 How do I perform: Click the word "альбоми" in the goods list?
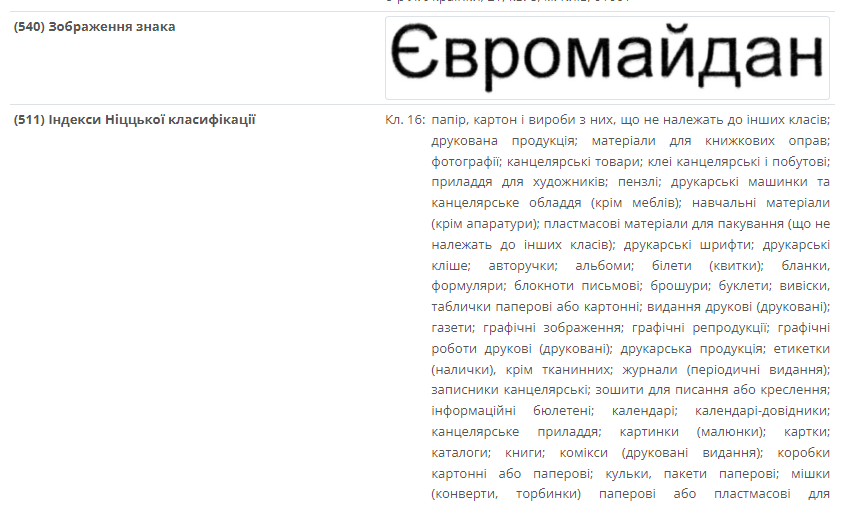(605, 265)
